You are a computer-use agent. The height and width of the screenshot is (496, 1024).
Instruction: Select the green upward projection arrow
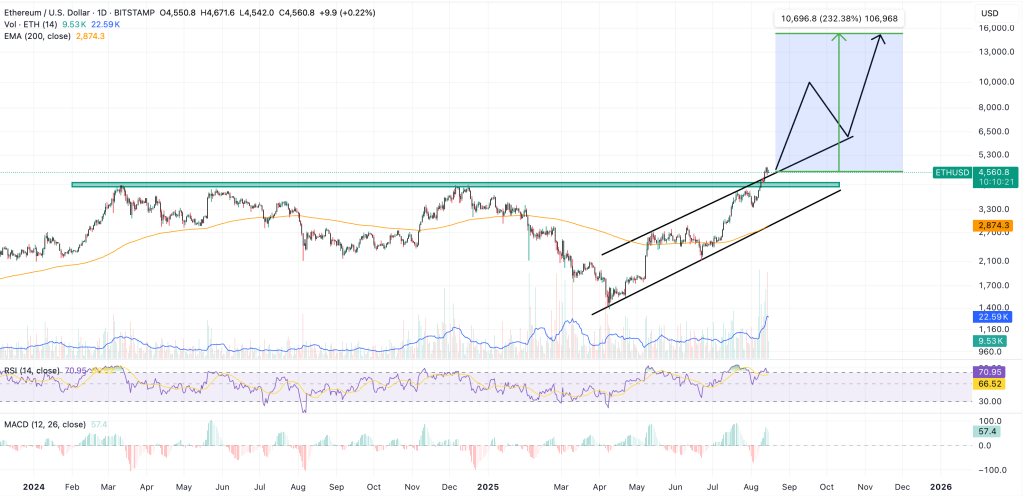click(840, 100)
